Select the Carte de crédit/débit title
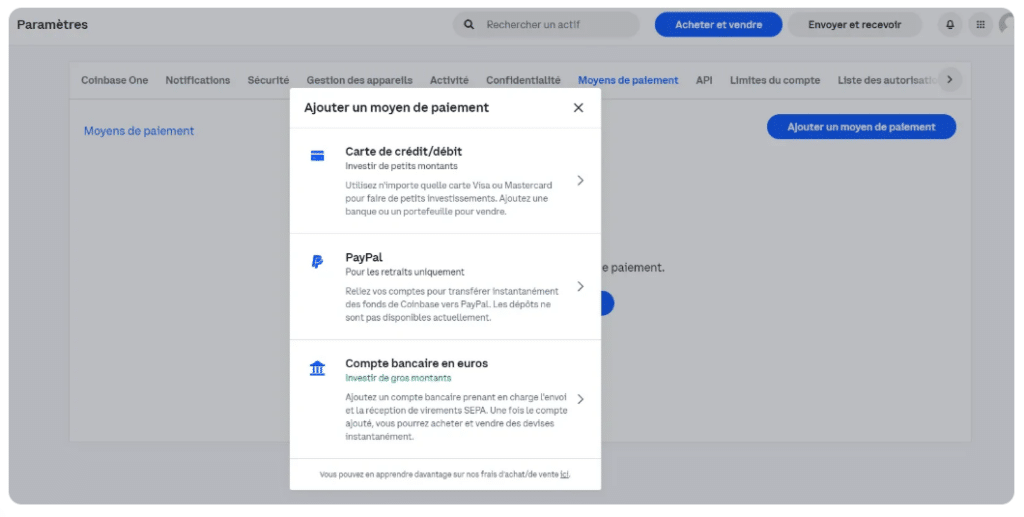Screen dimensions: 1024x517 (404, 151)
